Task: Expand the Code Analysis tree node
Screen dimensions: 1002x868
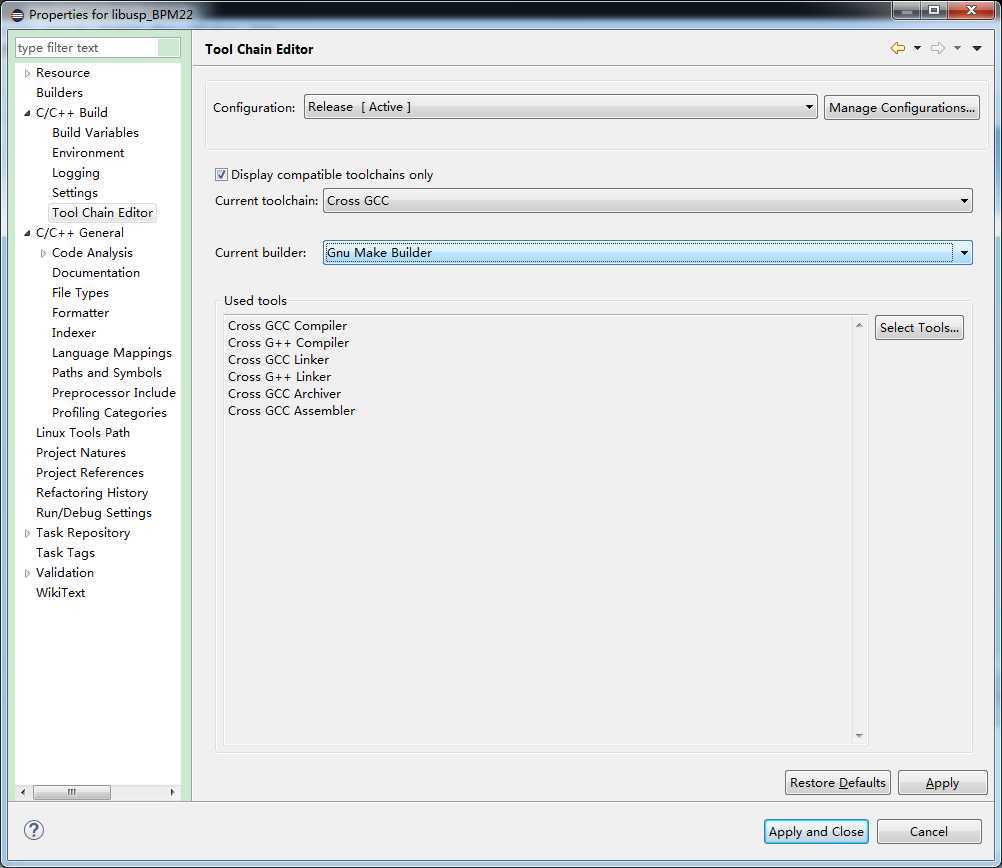Action: point(43,253)
